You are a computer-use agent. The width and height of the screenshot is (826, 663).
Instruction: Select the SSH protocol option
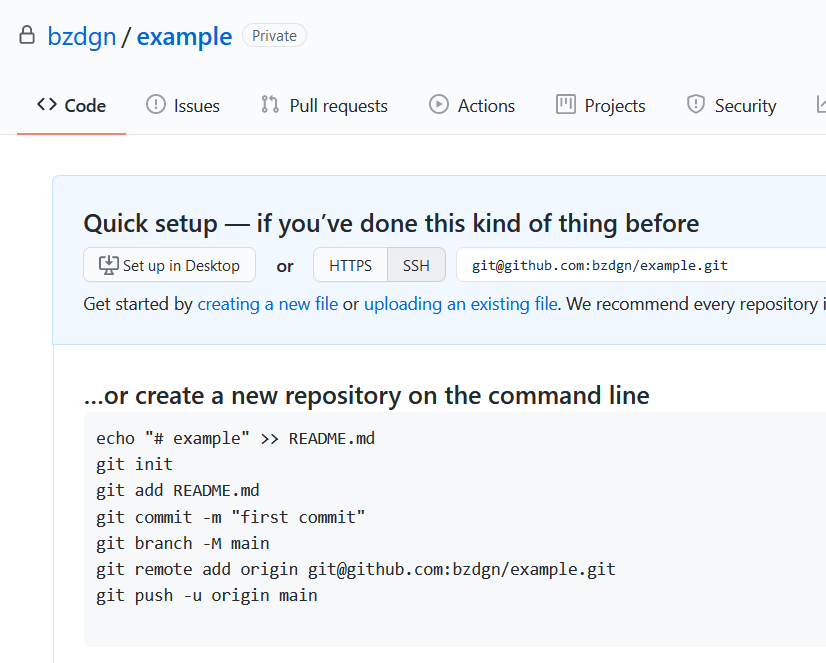point(416,265)
